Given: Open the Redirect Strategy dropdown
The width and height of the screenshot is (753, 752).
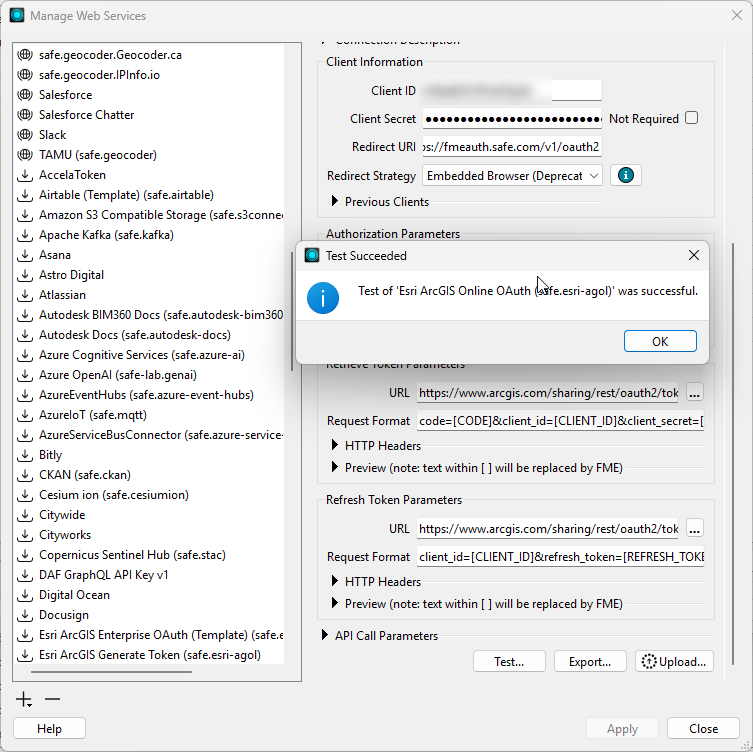Looking at the screenshot, I should tap(512, 176).
